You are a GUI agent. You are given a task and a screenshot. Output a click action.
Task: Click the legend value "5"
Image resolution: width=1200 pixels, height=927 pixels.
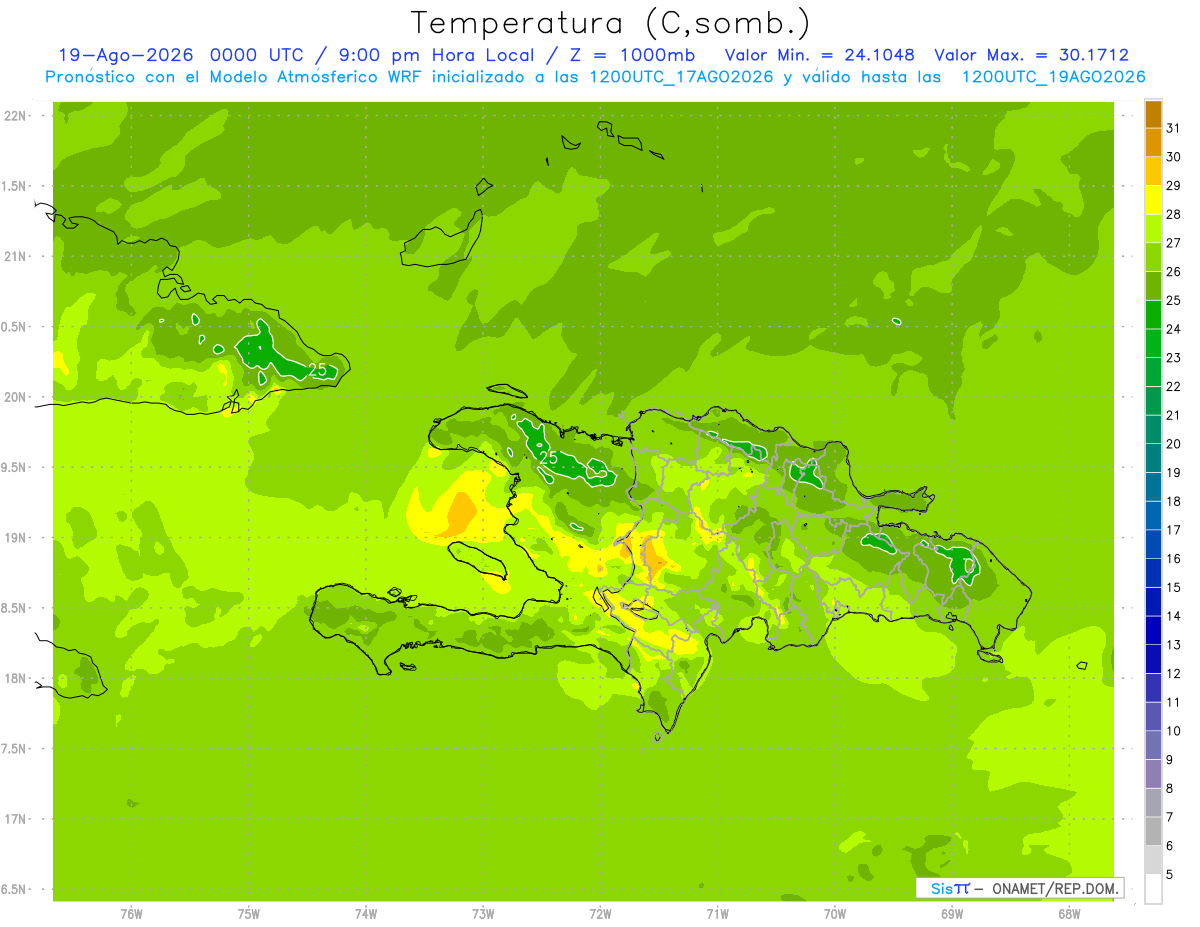coord(1170,875)
